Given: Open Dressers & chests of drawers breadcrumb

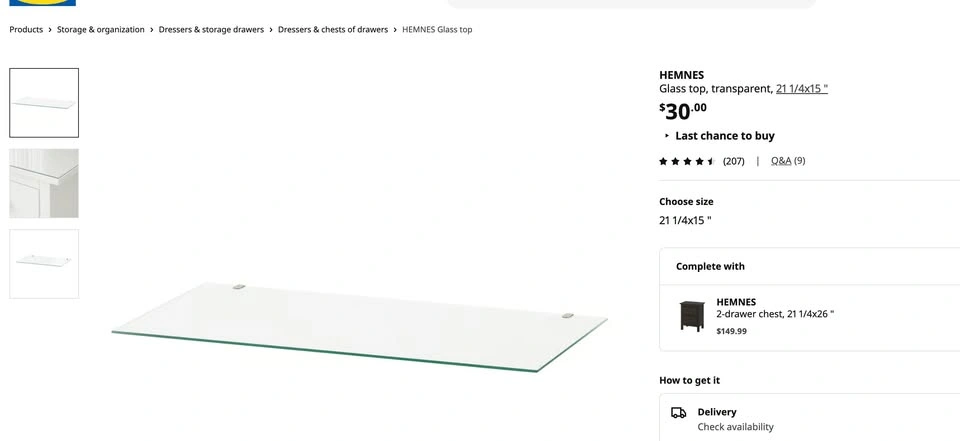Looking at the screenshot, I should pyautogui.click(x=332, y=30).
